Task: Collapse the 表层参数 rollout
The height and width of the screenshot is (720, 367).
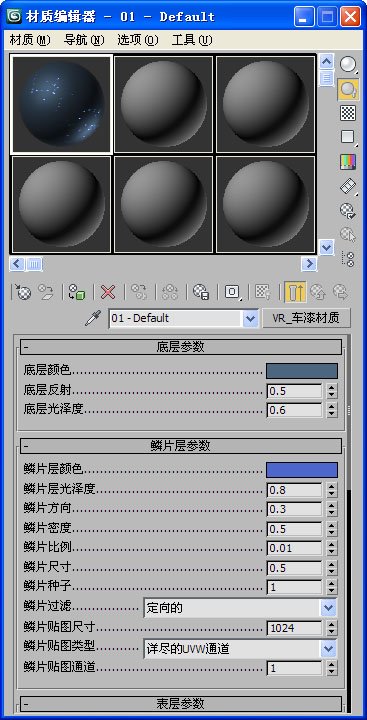Action: coord(181,703)
